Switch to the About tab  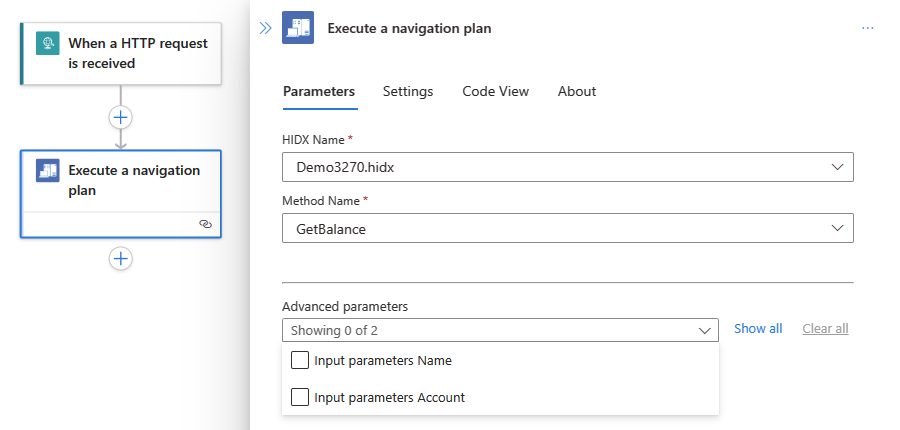(x=577, y=91)
